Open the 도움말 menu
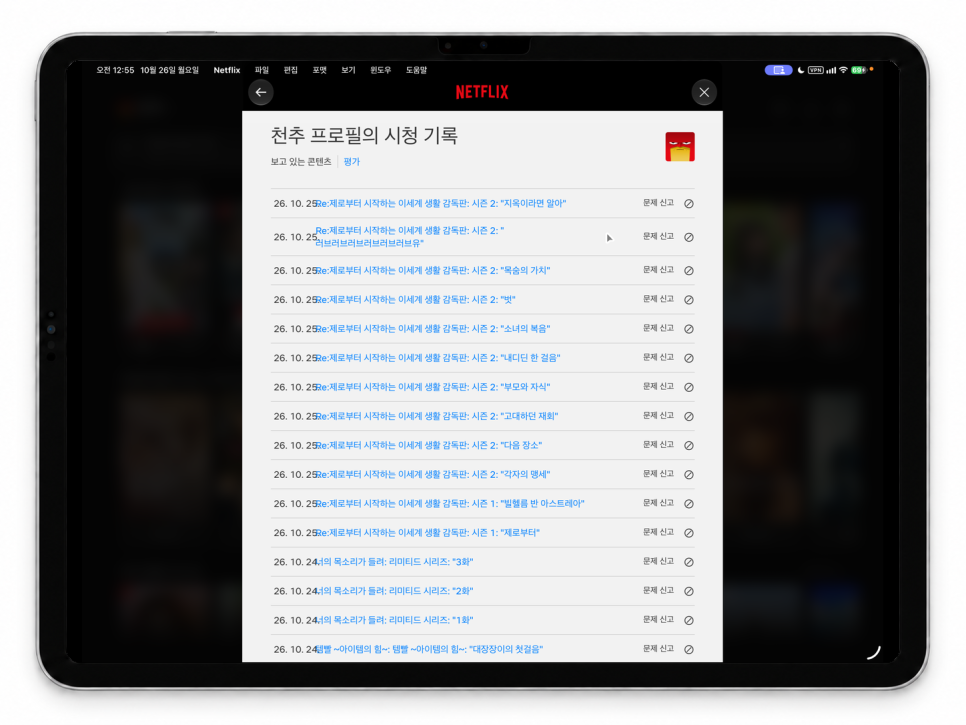Viewport: 966px width, 725px height. coord(416,70)
